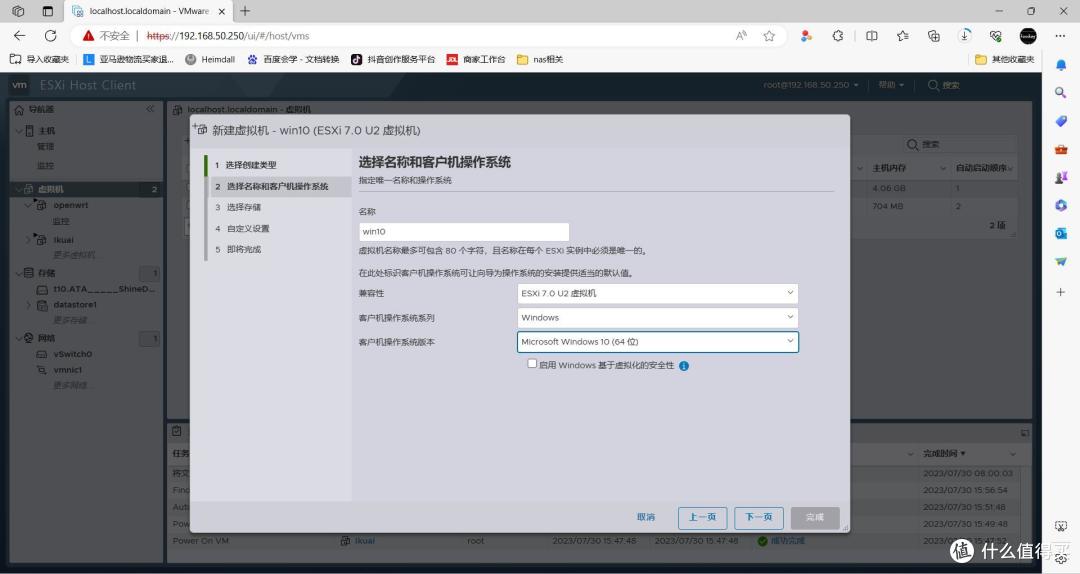The height and width of the screenshot is (574, 1080).
Task: Expand the datastore1 tree node
Action: tap(28, 305)
